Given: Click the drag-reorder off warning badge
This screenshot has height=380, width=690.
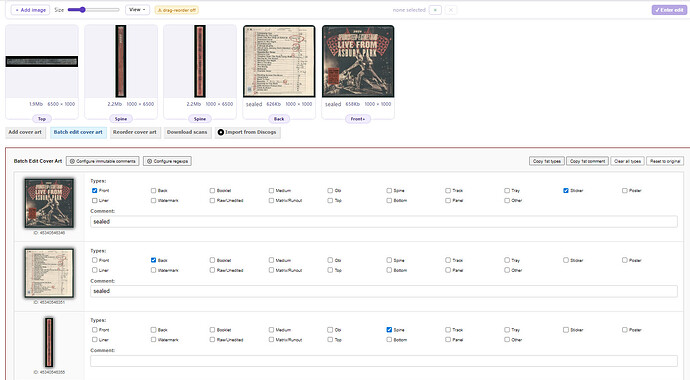Looking at the screenshot, I should pyautogui.click(x=176, y=10).
